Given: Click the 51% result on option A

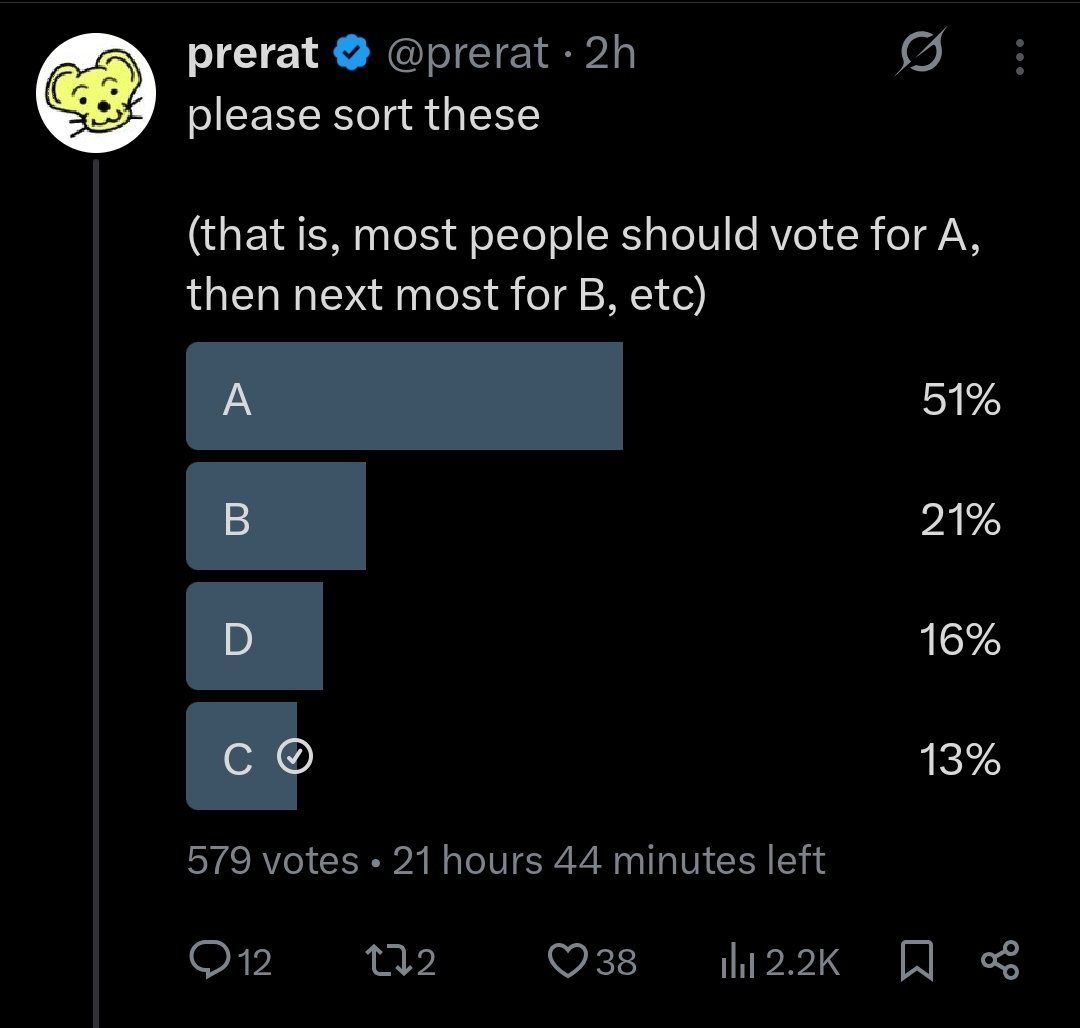Looking at the screenshot, I should 961,399.
